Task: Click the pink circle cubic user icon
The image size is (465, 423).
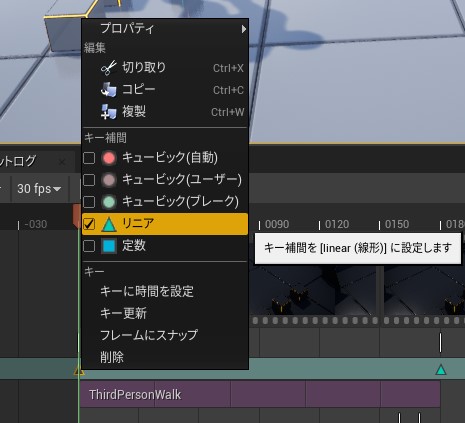Action: click(x=109, y=180)
